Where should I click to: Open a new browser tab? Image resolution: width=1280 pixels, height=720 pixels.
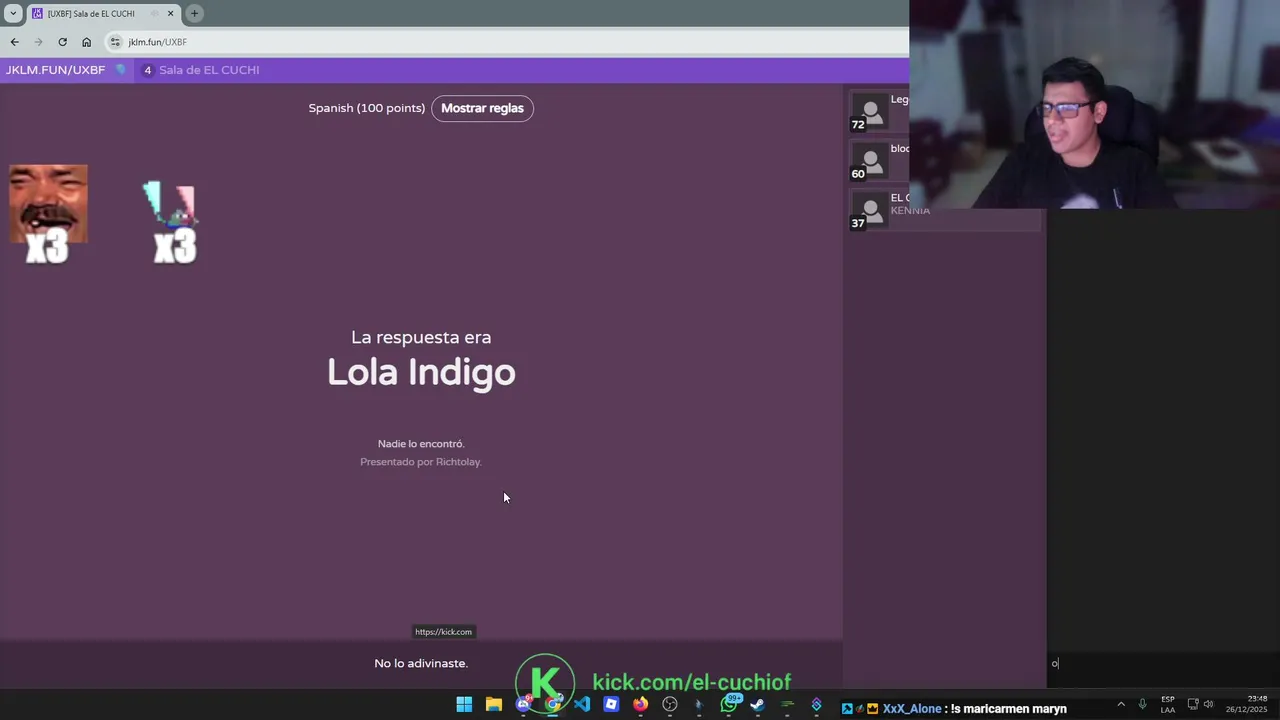[194, 13]
